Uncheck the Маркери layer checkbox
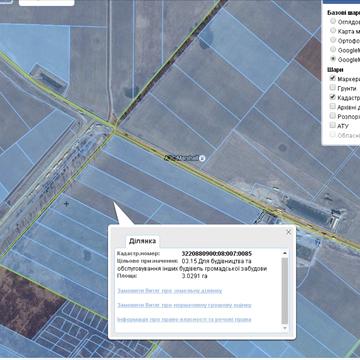Screen dimensions: 360x360 coord(332,78)
